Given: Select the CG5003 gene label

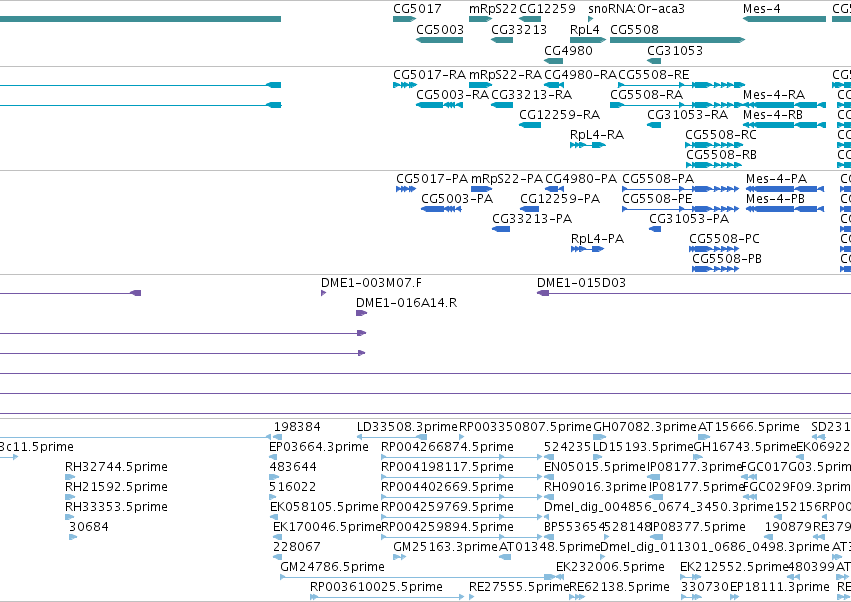Looking at the screenshot, I should pyautogui.click(x=440, y=29).
